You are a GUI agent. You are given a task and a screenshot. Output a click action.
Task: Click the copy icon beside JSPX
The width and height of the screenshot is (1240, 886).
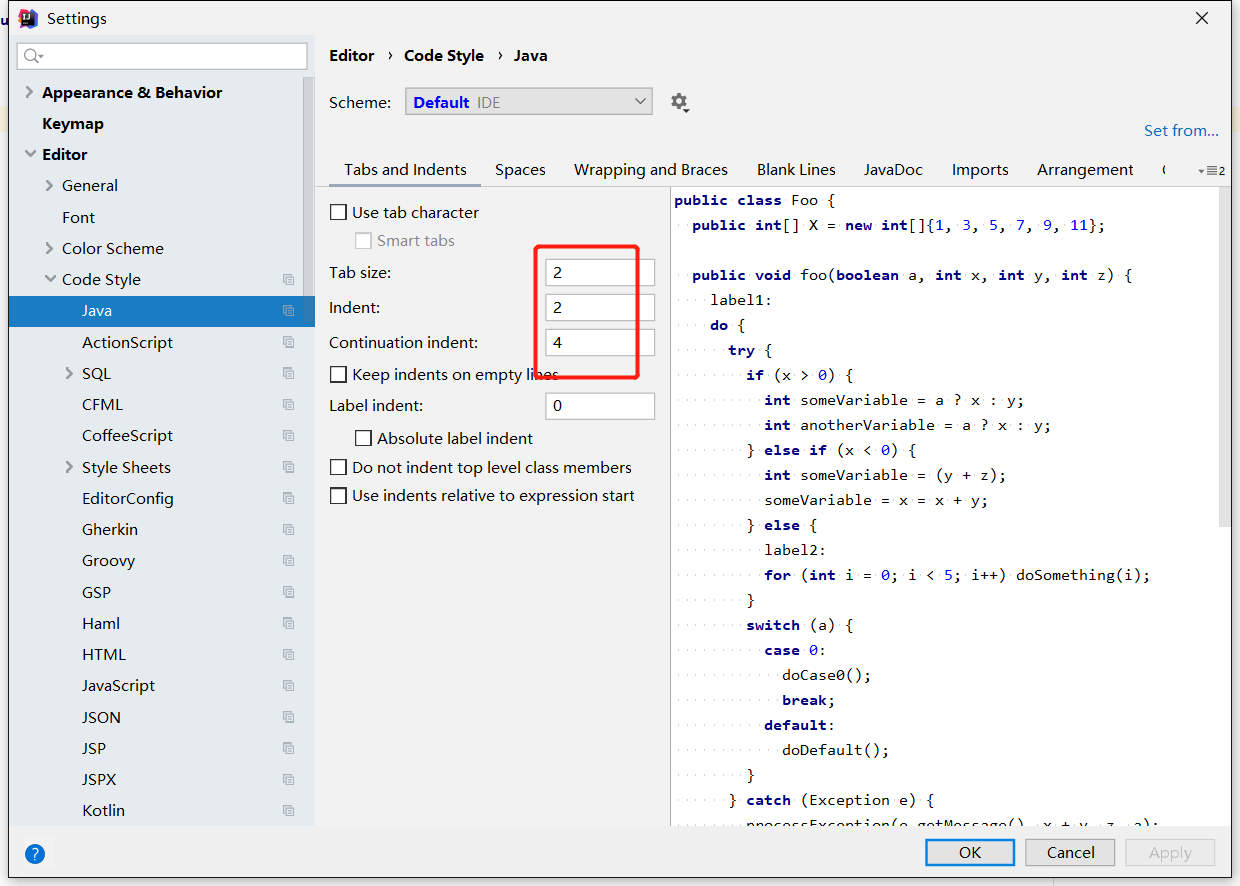click(288, 780)
